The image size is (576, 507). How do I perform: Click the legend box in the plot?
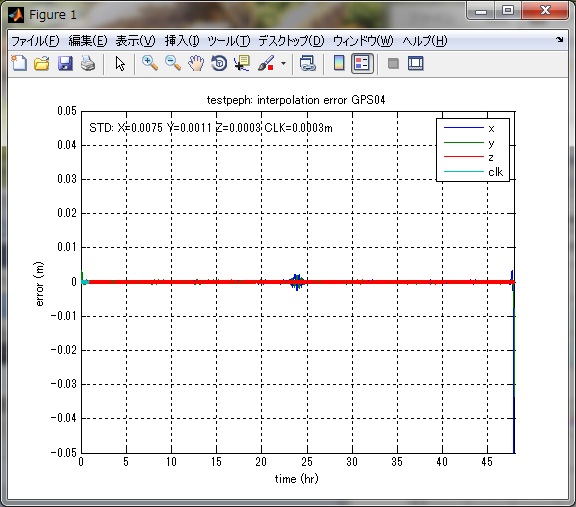pyautogui.click(x=473, y=150)
